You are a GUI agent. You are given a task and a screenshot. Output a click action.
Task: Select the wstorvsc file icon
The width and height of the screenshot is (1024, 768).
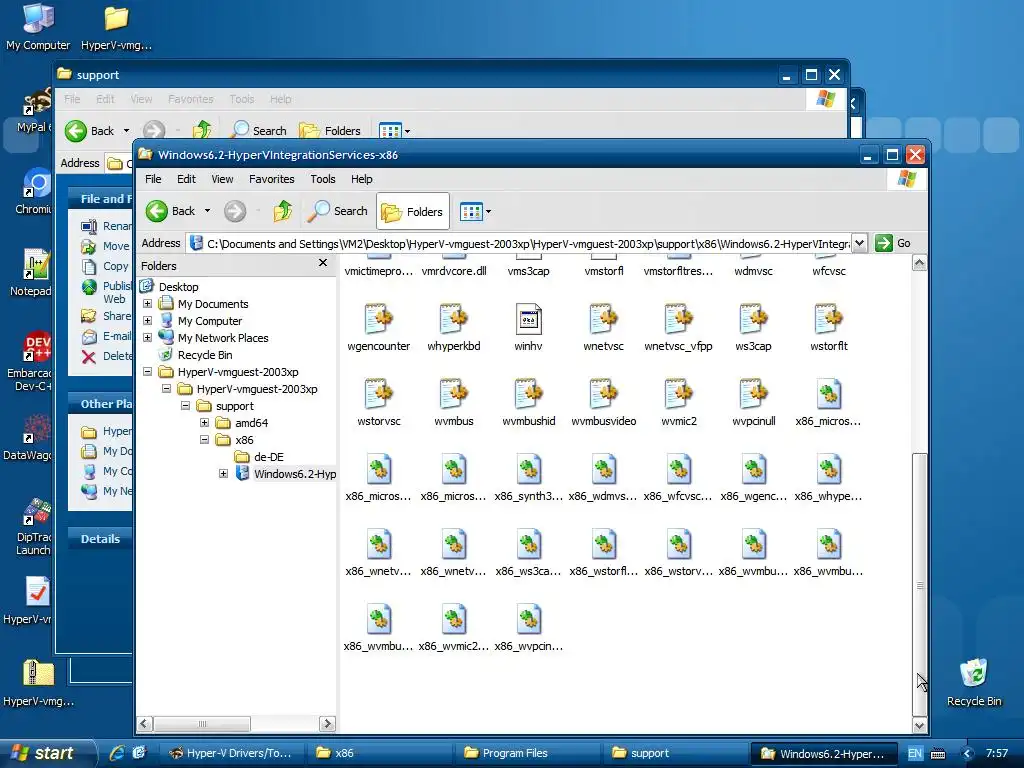(379, 395)
